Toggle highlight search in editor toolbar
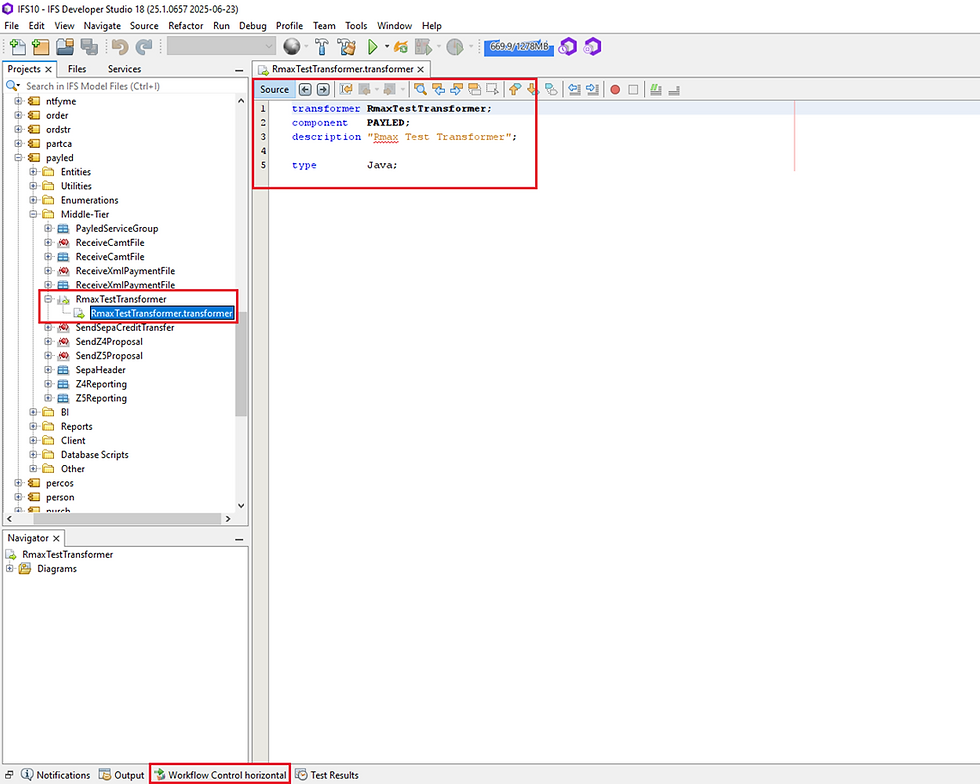The width and height of the screenshot is (980, 784). pos(475,89)
